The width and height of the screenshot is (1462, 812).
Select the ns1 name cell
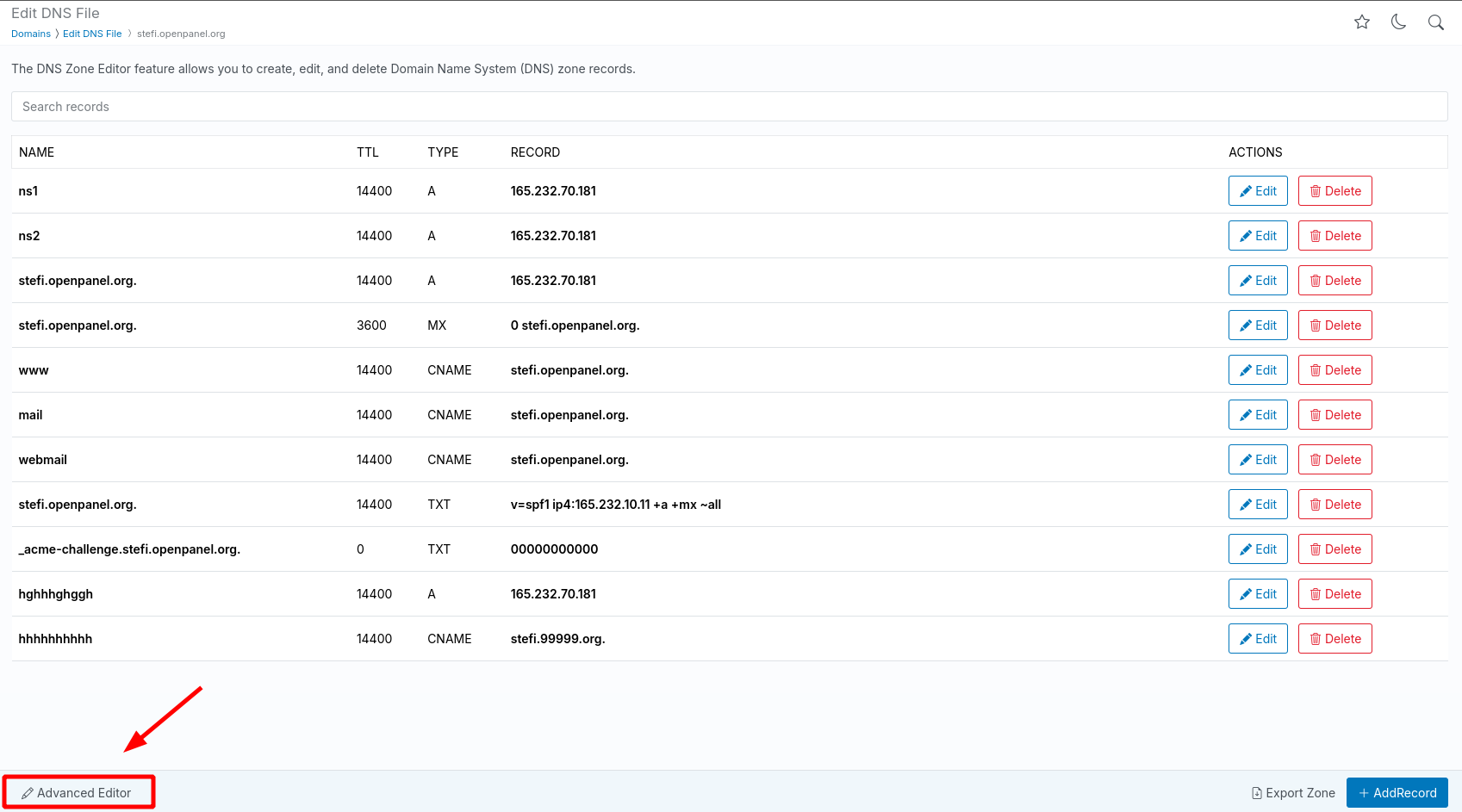click(x=28, y=191)
